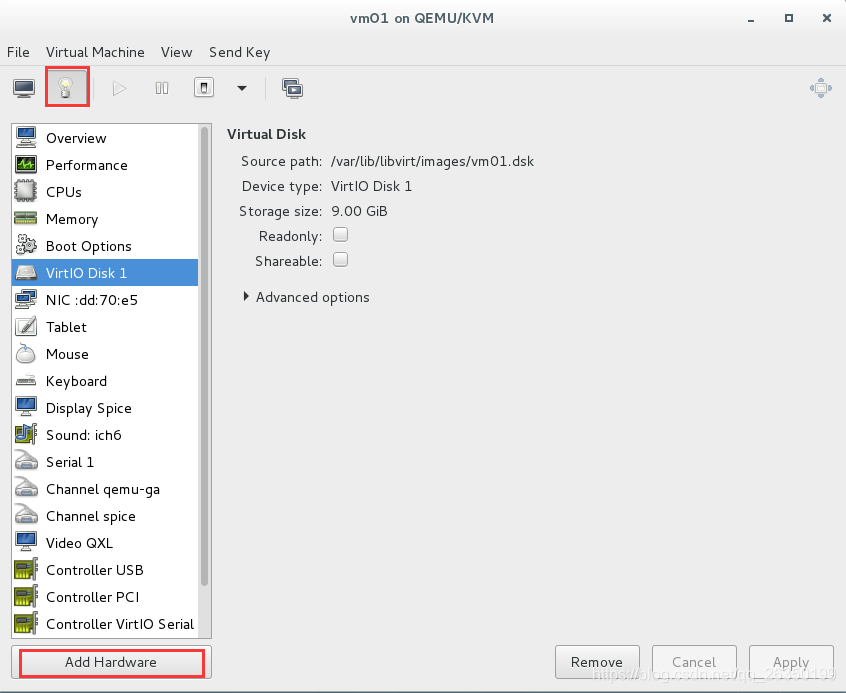
Task: Select Overview icon in hardware list
Action: click(26, 138)
